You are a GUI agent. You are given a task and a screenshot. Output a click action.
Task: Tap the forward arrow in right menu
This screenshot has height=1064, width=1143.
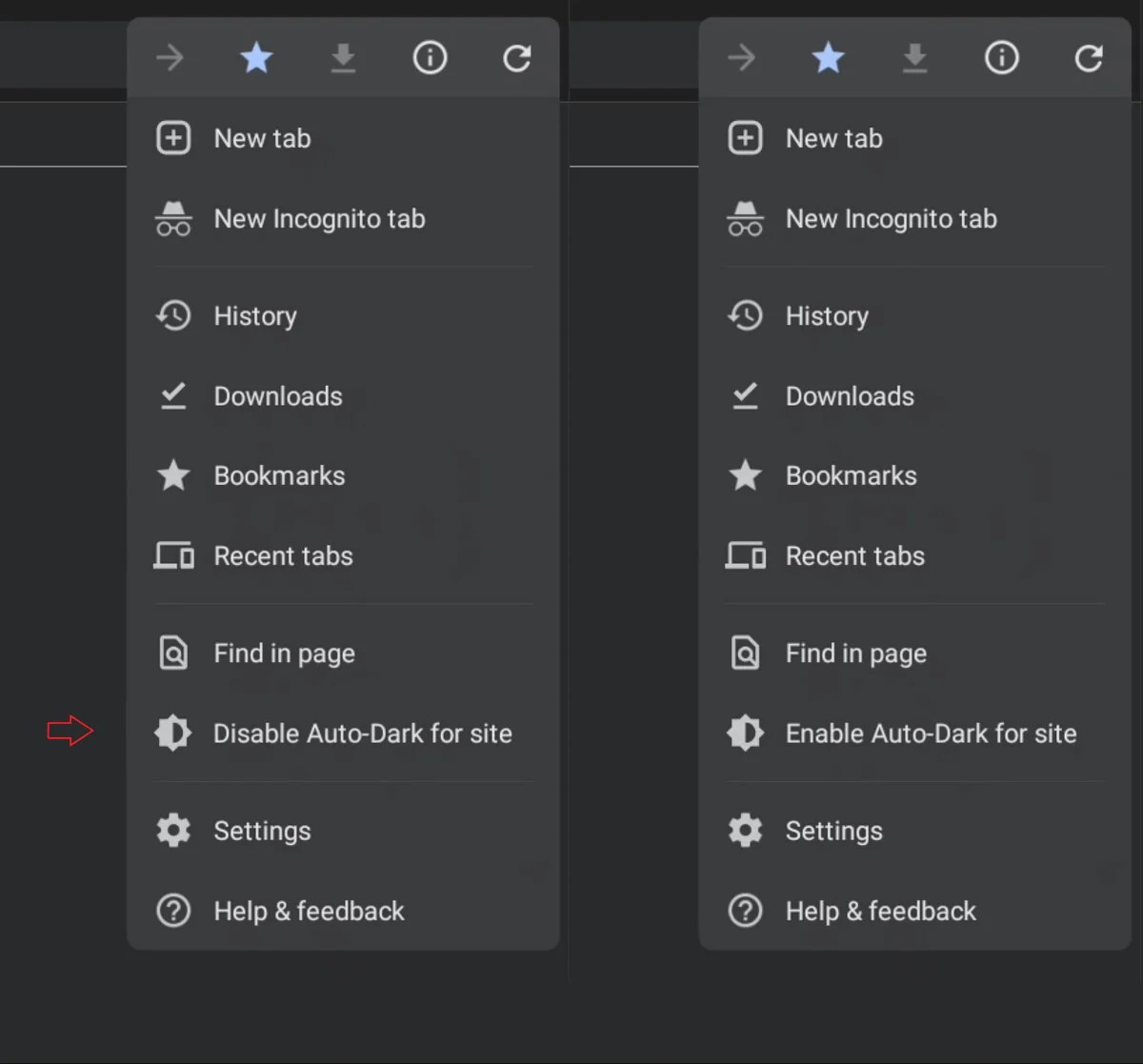click(741, 58)
